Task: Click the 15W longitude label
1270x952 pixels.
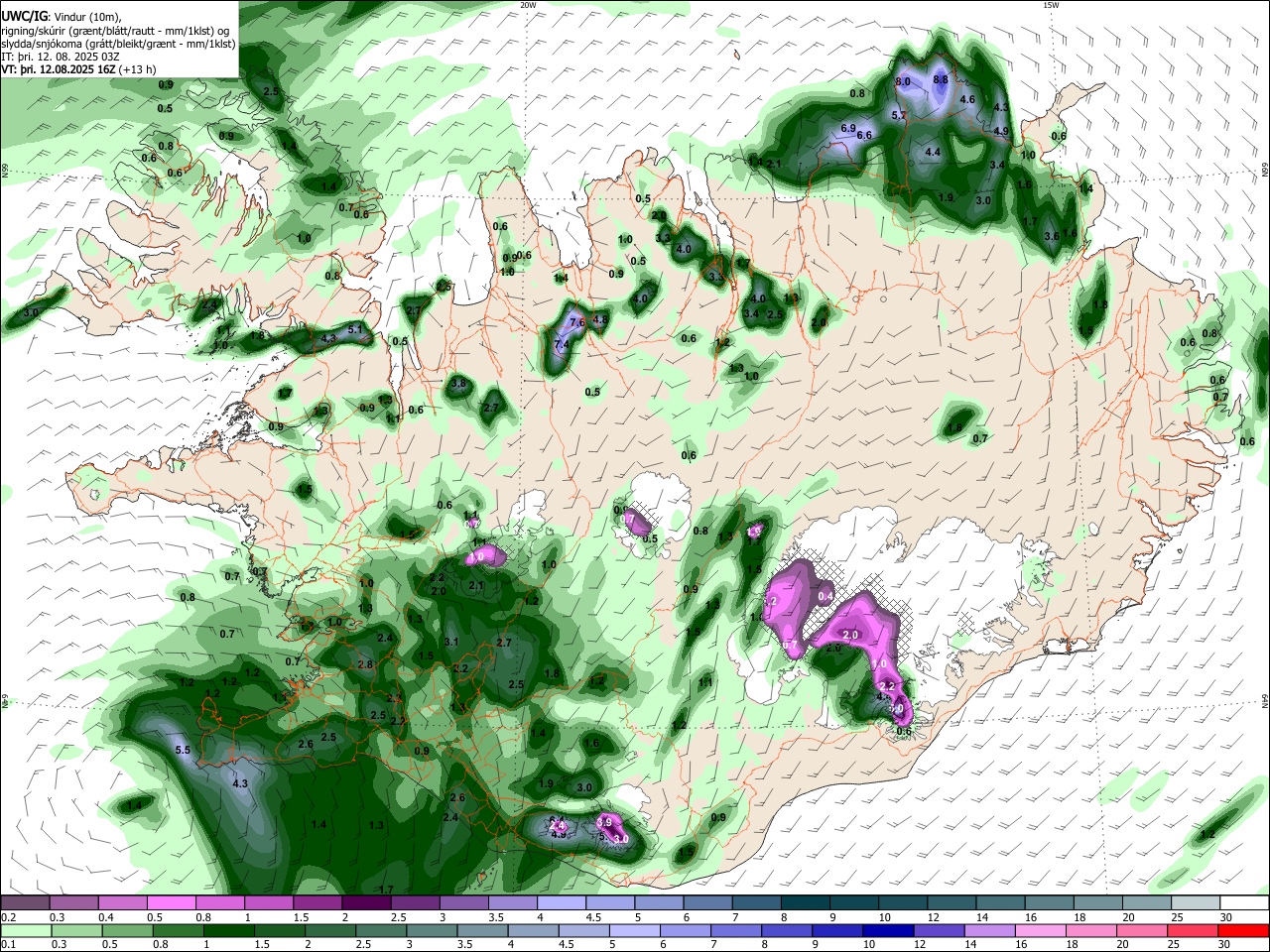Action: 1051,5
